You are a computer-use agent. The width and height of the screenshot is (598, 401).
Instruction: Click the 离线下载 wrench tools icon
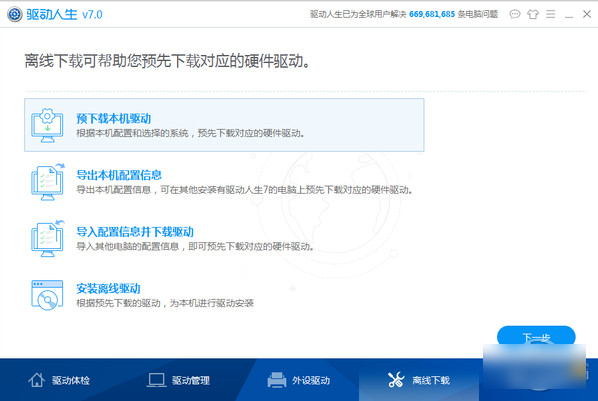(396, 380)
